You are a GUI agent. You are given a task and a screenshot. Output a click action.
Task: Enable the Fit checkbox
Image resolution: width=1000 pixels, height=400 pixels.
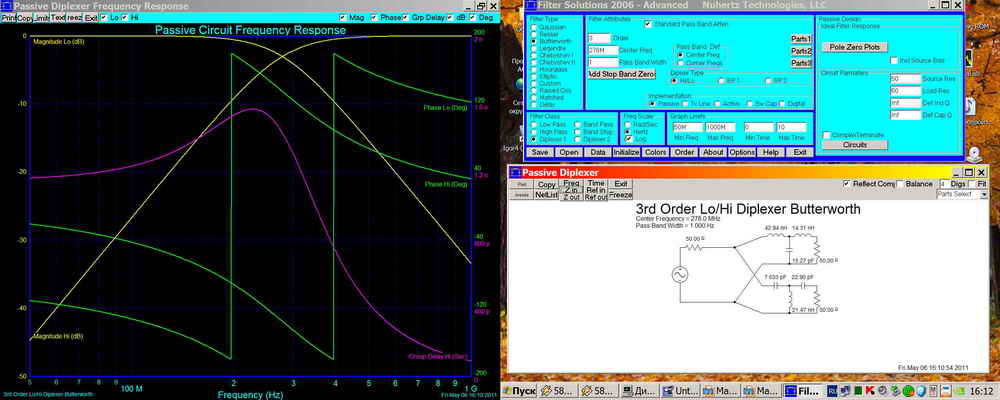pos(972,184)
